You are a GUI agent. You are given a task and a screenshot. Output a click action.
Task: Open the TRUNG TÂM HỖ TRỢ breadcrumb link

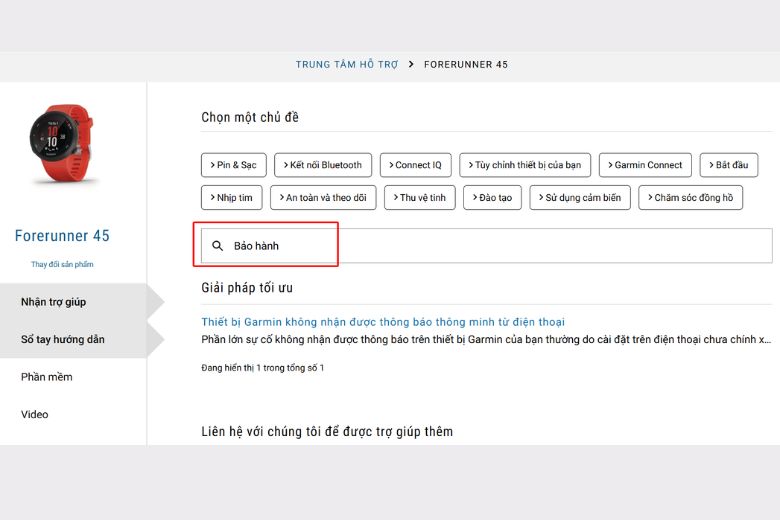[347, 65]
